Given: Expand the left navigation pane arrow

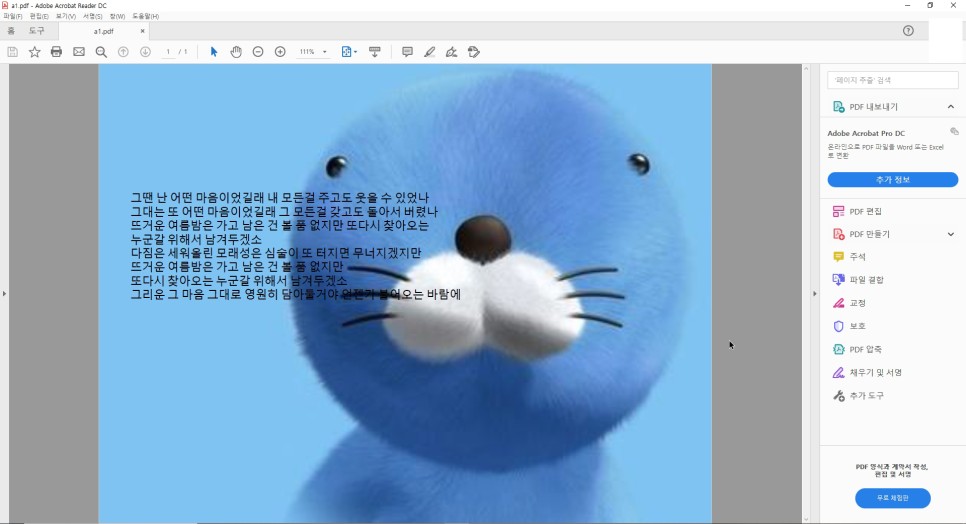Looking at the screenshot, I should pos(4,294).
